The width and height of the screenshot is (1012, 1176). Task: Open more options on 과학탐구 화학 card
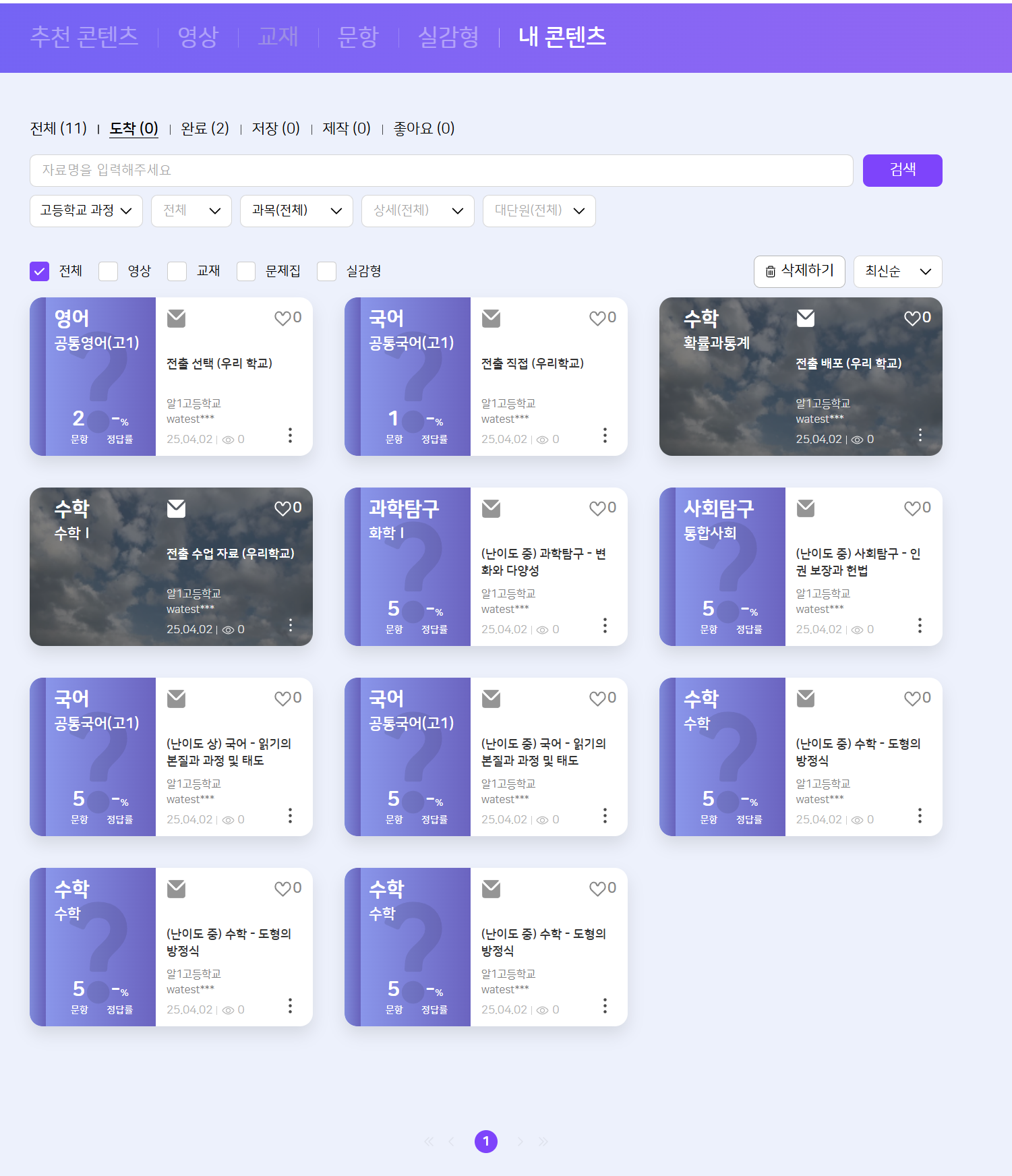click(605, 626)
